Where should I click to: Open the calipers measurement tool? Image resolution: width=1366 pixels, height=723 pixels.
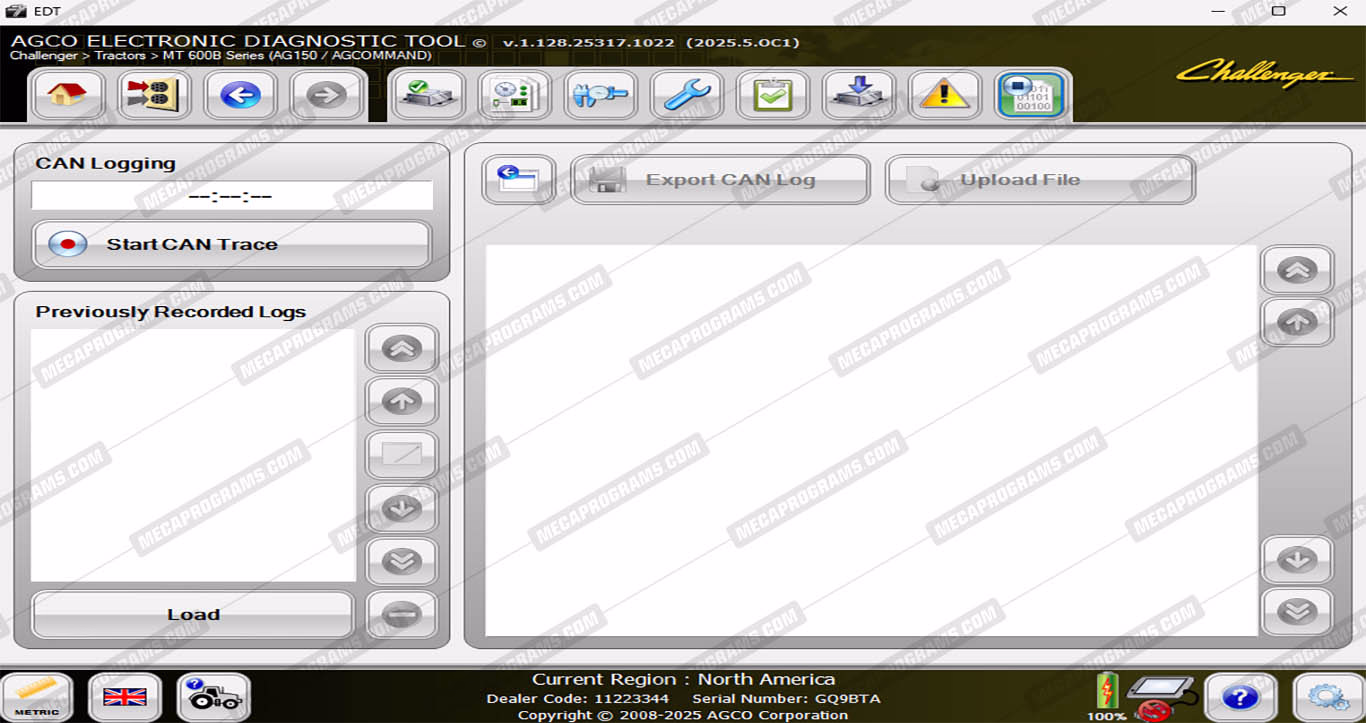point(600,95)
